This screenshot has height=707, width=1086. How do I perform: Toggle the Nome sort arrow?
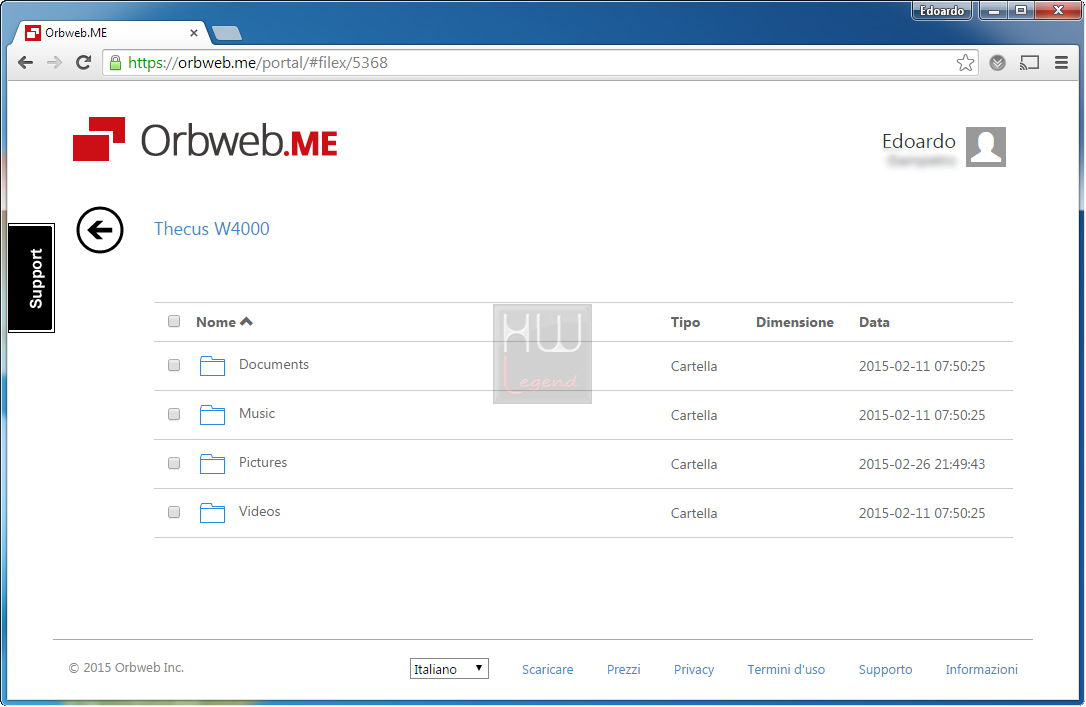click(246, 321)
